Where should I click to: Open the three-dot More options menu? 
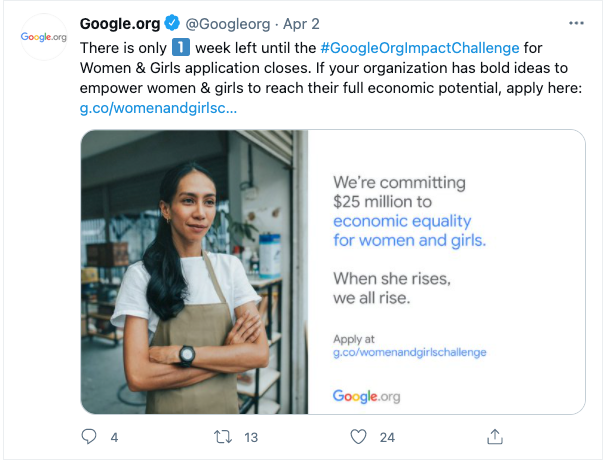click(x=576, y=22)
